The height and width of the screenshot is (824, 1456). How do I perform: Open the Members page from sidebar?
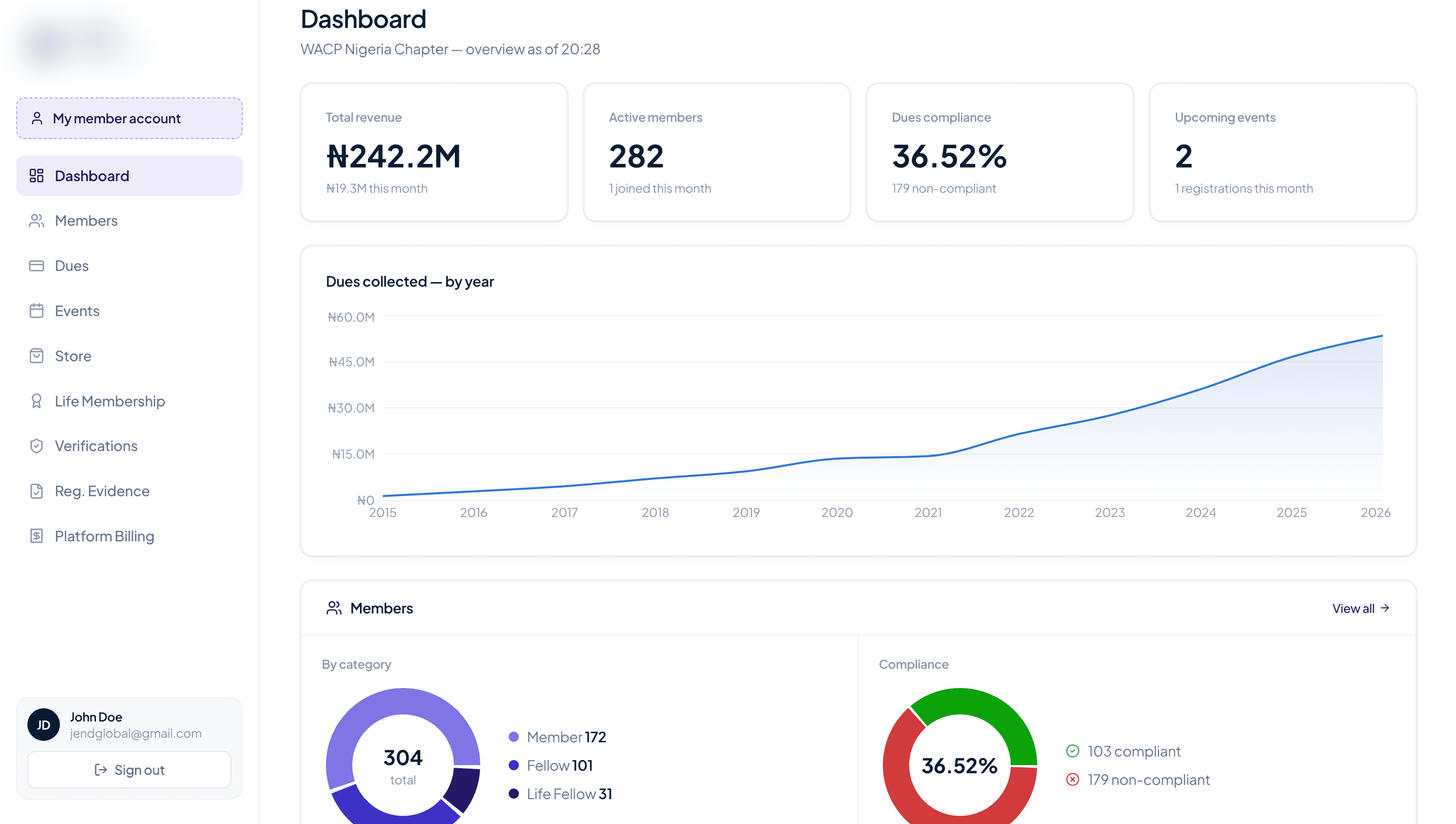point(129,221)
